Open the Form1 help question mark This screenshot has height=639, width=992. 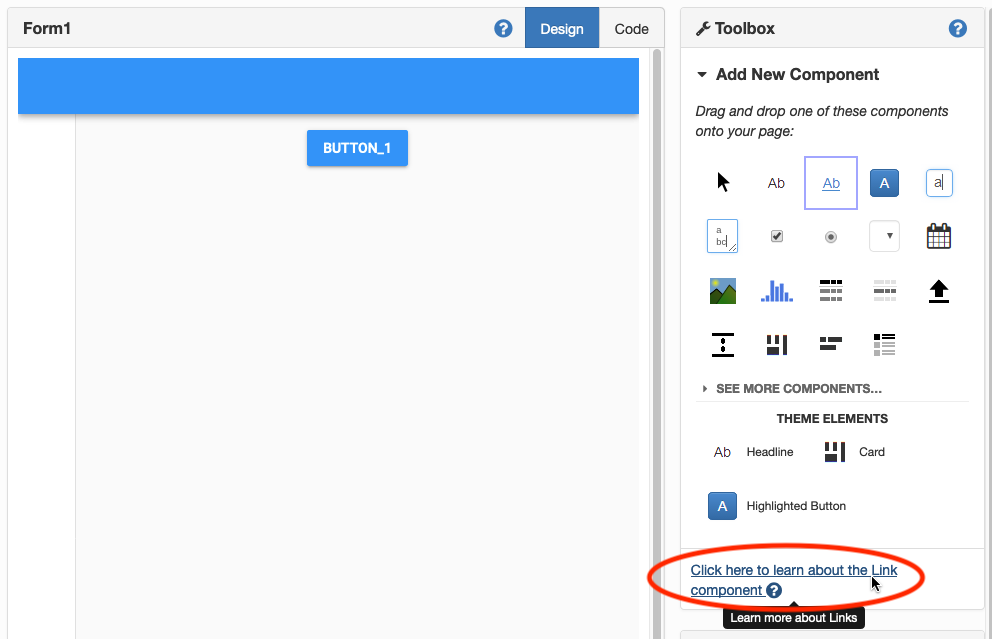click(504, 28)
